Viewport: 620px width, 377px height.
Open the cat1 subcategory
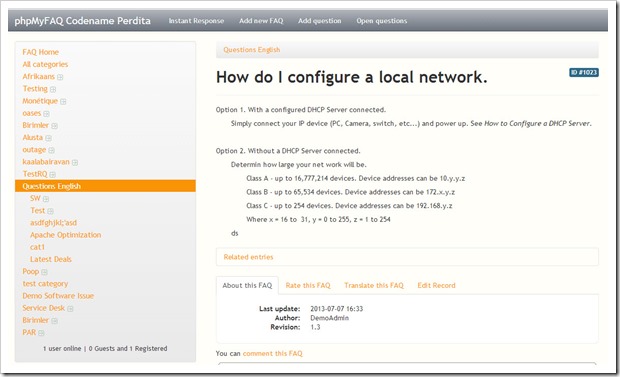tap(37, 247)
